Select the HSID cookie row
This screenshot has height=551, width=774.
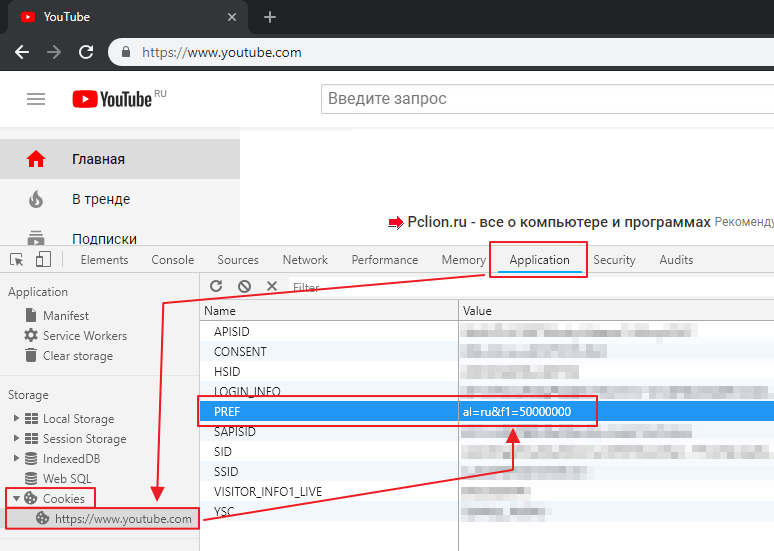[487, 371]
